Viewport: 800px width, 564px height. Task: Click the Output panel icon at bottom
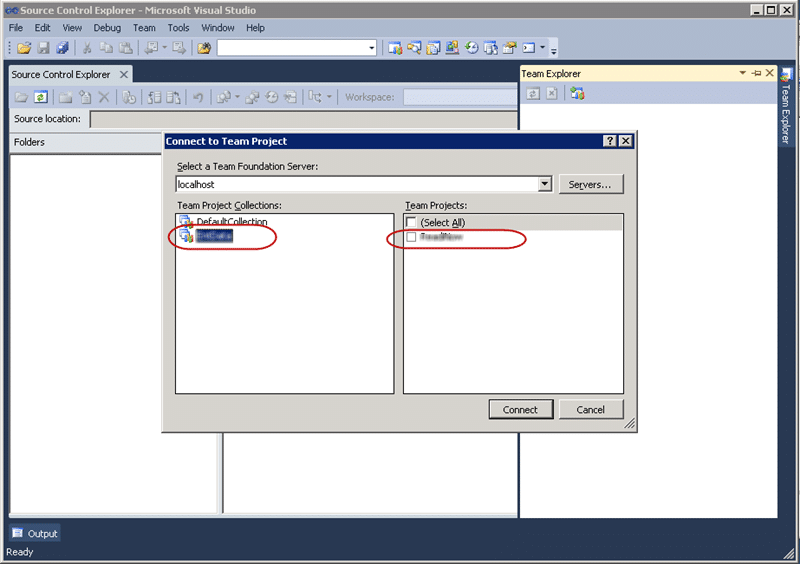(x=17, y=533)
